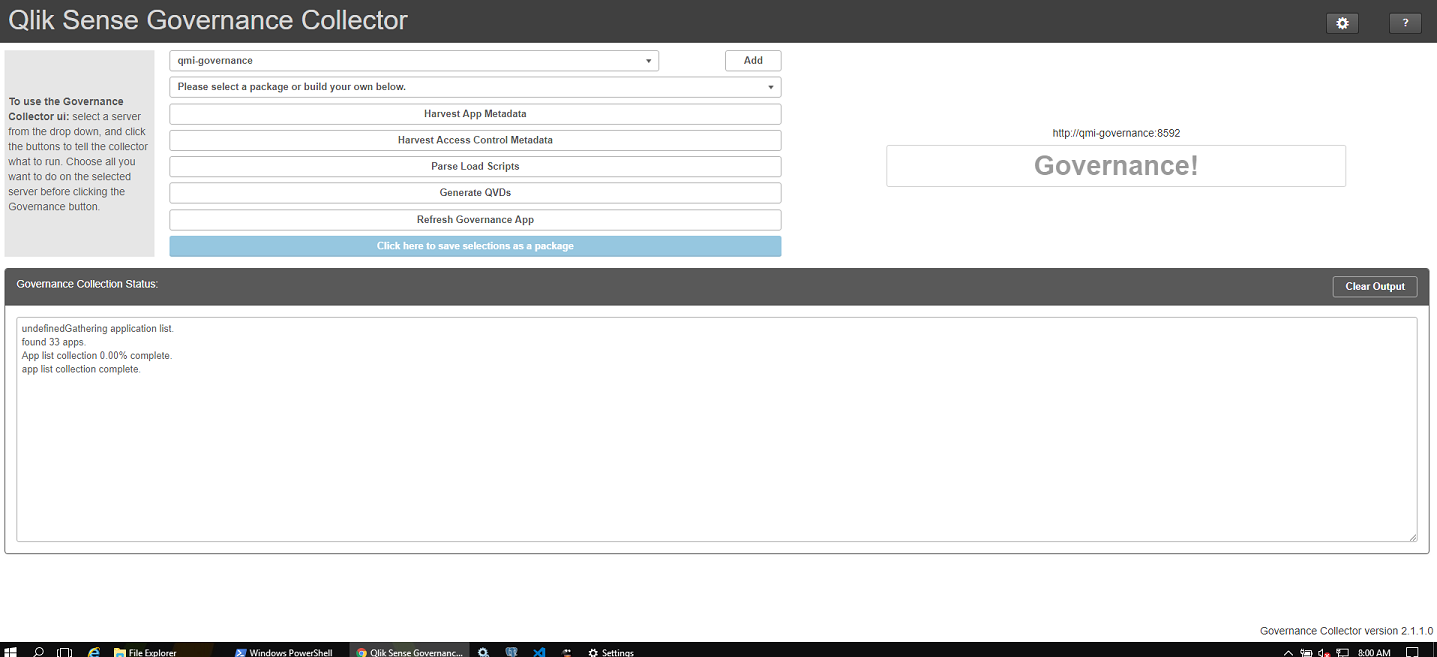This screenshot has height=657, width=1437.
Task: Open Visual Studio Code from the taskbar
Action: point(539,652)
